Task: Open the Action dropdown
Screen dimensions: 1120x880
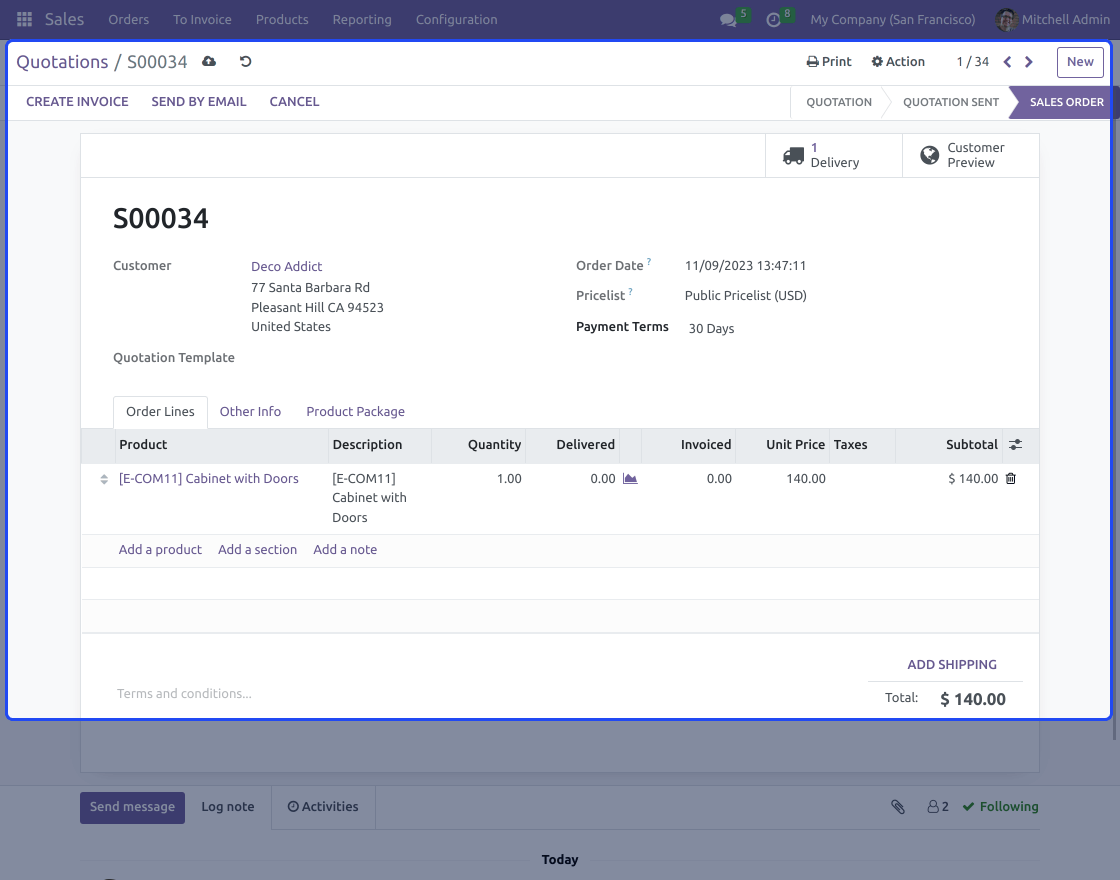Action: (x=898, y=61)
